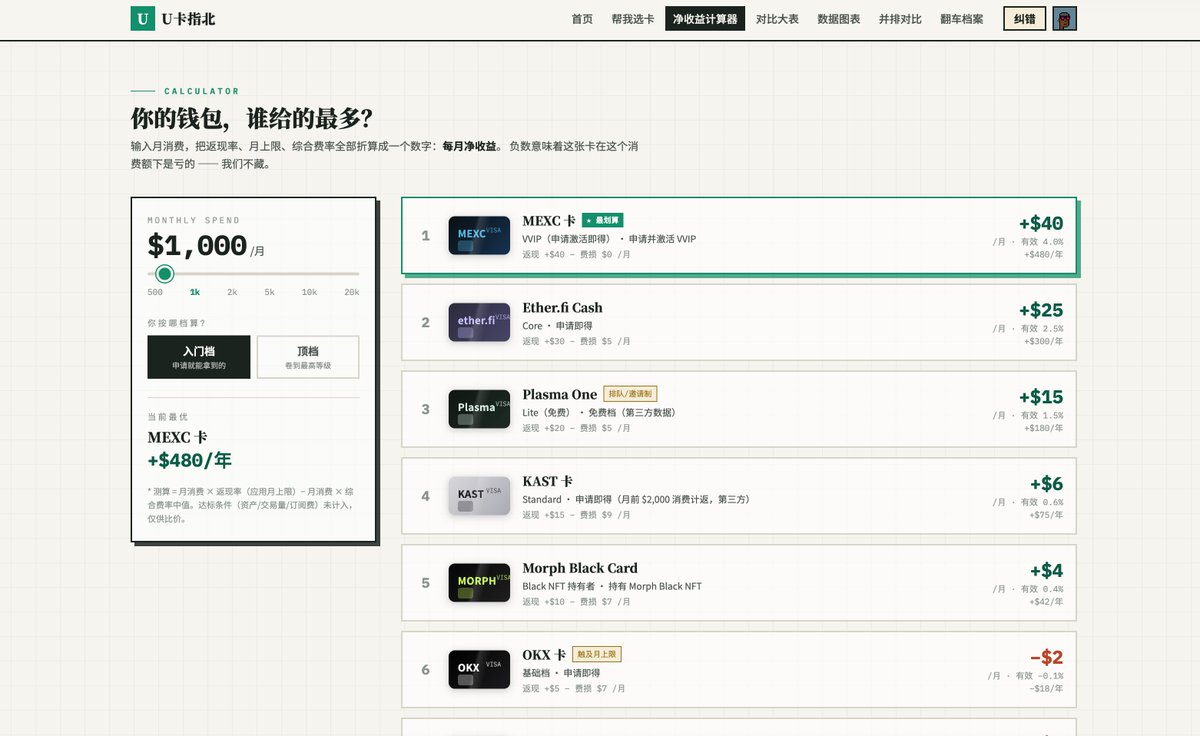
Task: Click the KAST card thumbnail
Action: tap(479, 496)
